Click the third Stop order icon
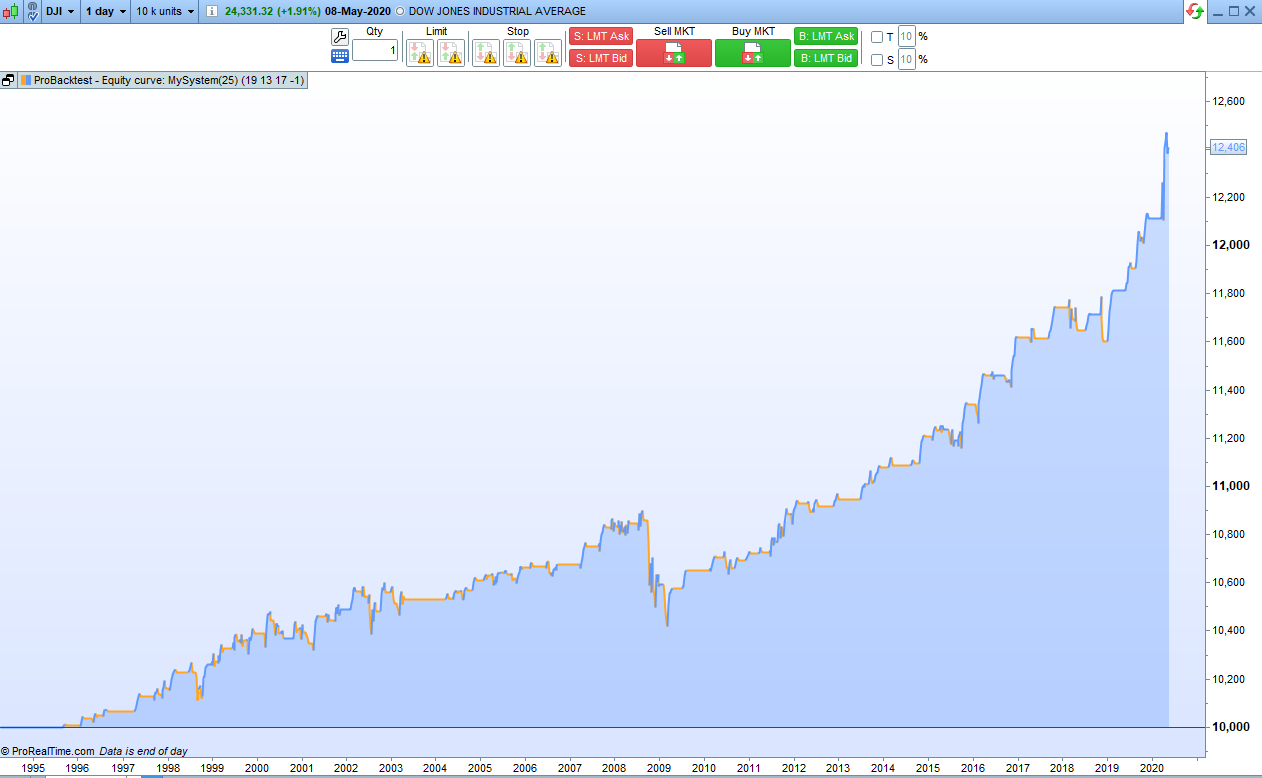 click(x=548, y=53)
